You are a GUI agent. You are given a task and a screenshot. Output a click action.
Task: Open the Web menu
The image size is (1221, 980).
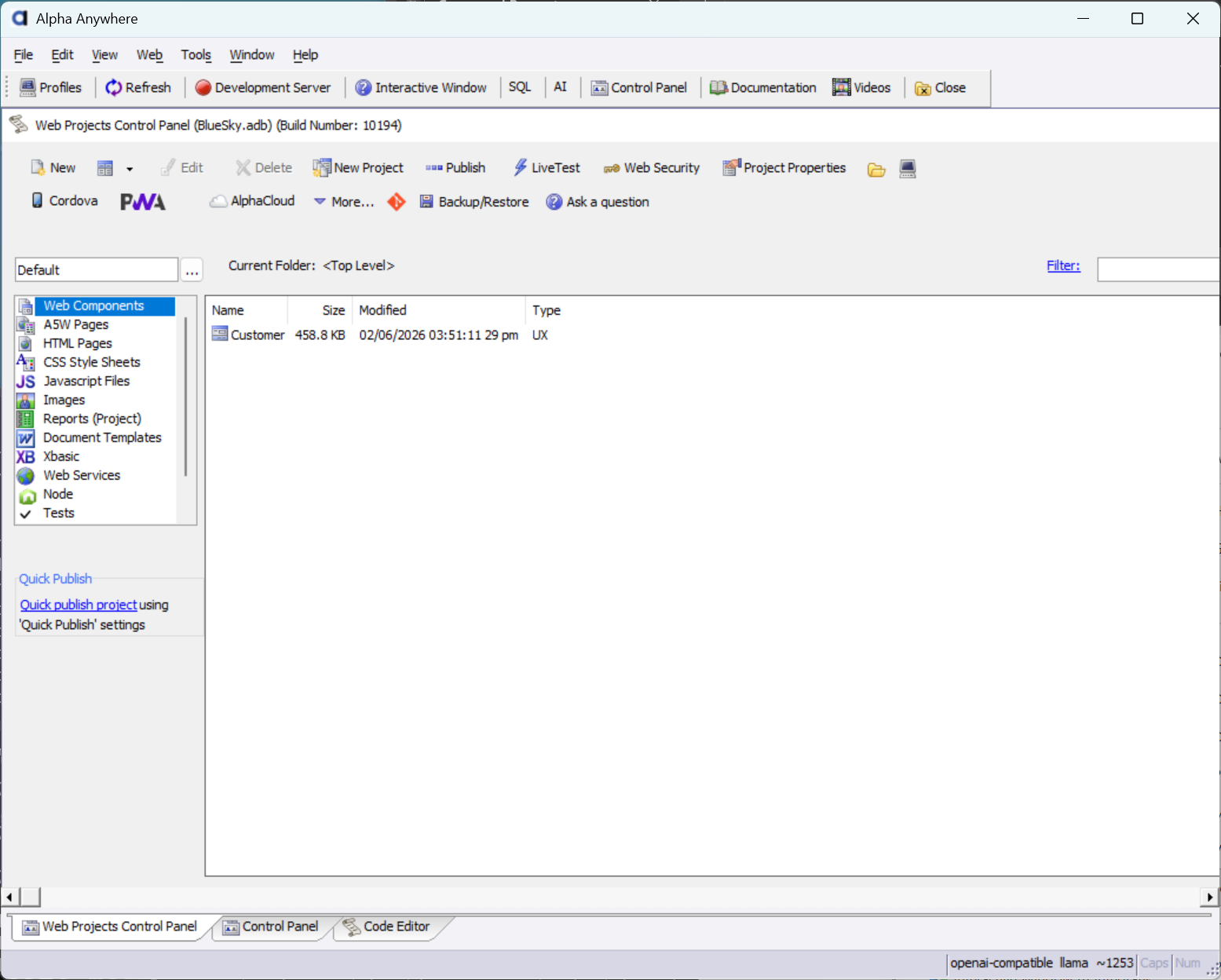[149, 55]
